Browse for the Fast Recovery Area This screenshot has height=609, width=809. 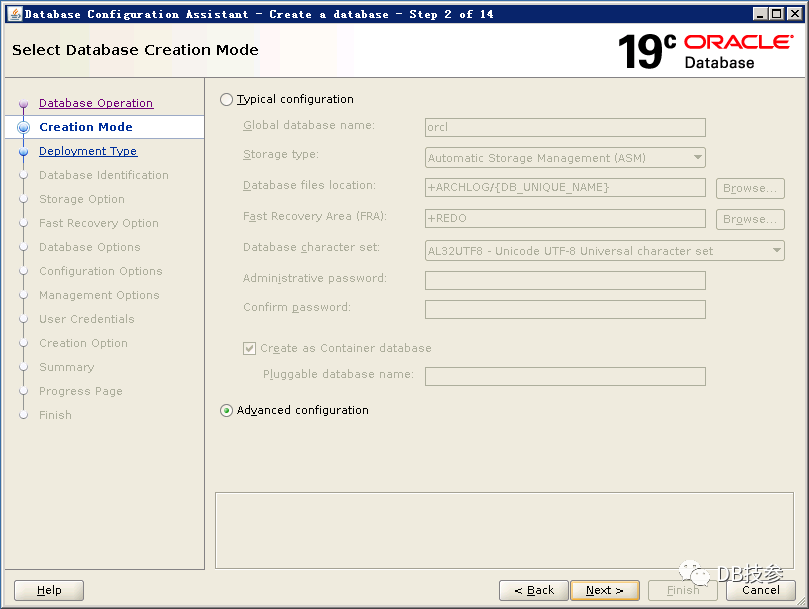750,219
